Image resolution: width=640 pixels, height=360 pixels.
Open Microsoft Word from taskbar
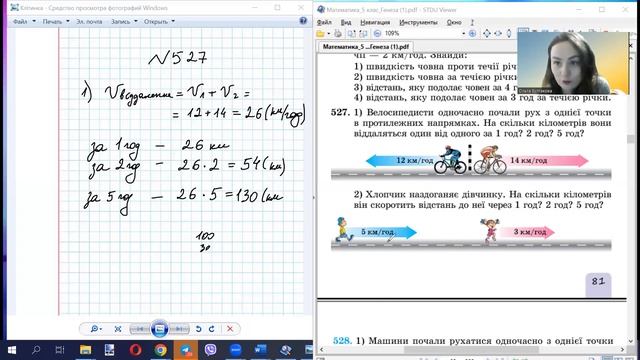pyautogui.click(x=260, y=350)
